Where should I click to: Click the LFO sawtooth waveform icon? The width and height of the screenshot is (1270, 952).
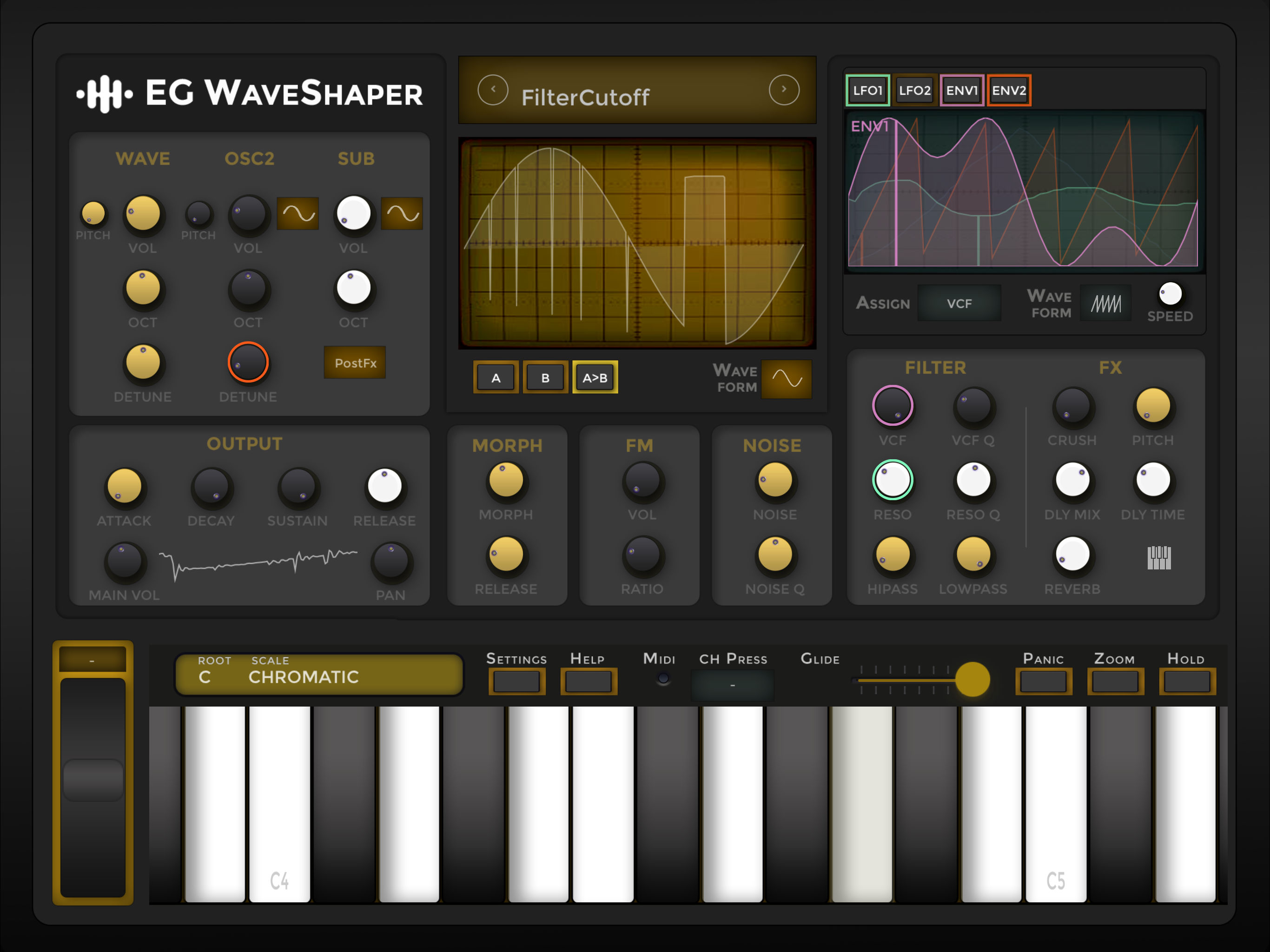coord(1105,303)
